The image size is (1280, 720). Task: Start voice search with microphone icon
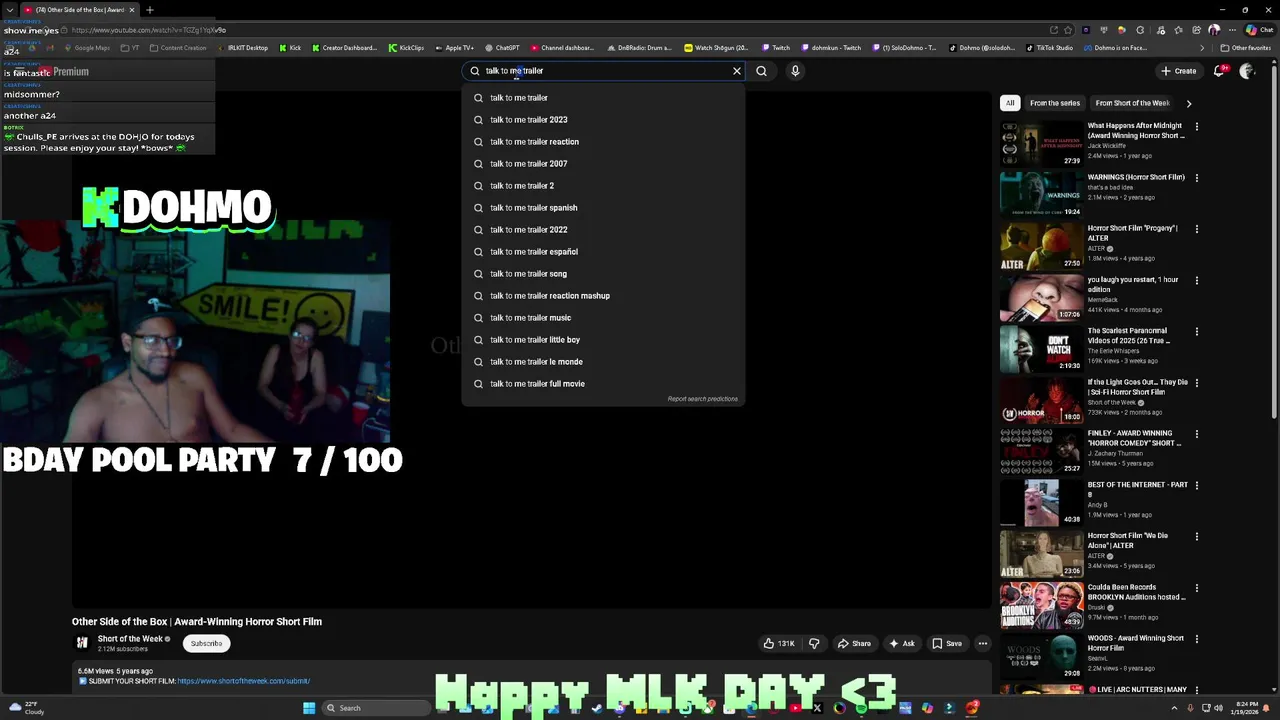point(795,71)
